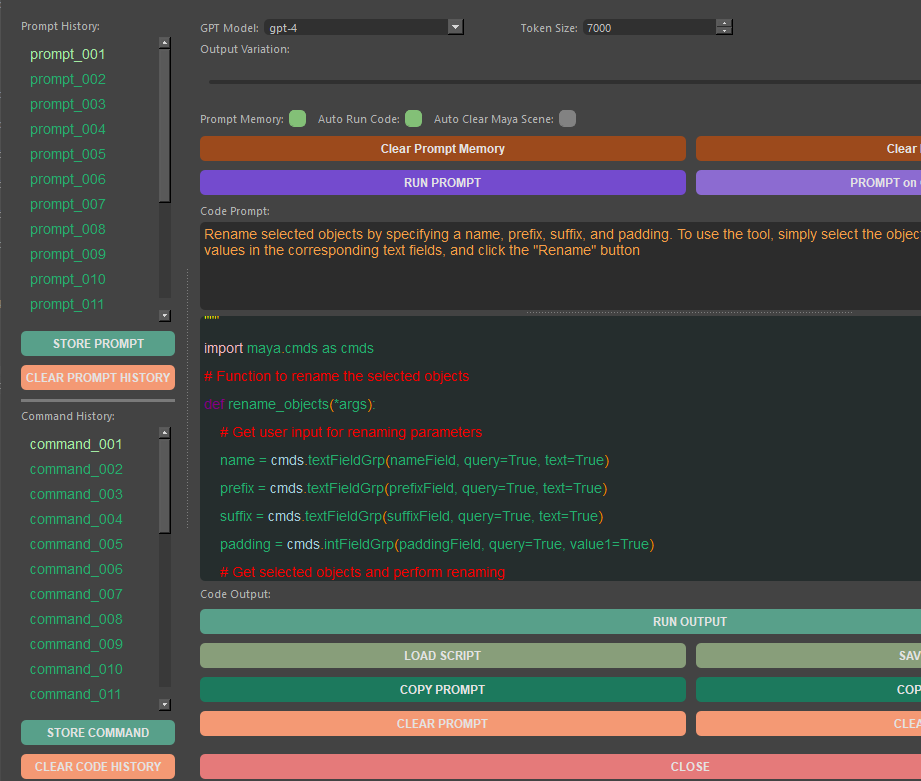Toggle the Auto Run Code checkbox
This screenshot has width=921, height=781.
[x=414, y=119]
